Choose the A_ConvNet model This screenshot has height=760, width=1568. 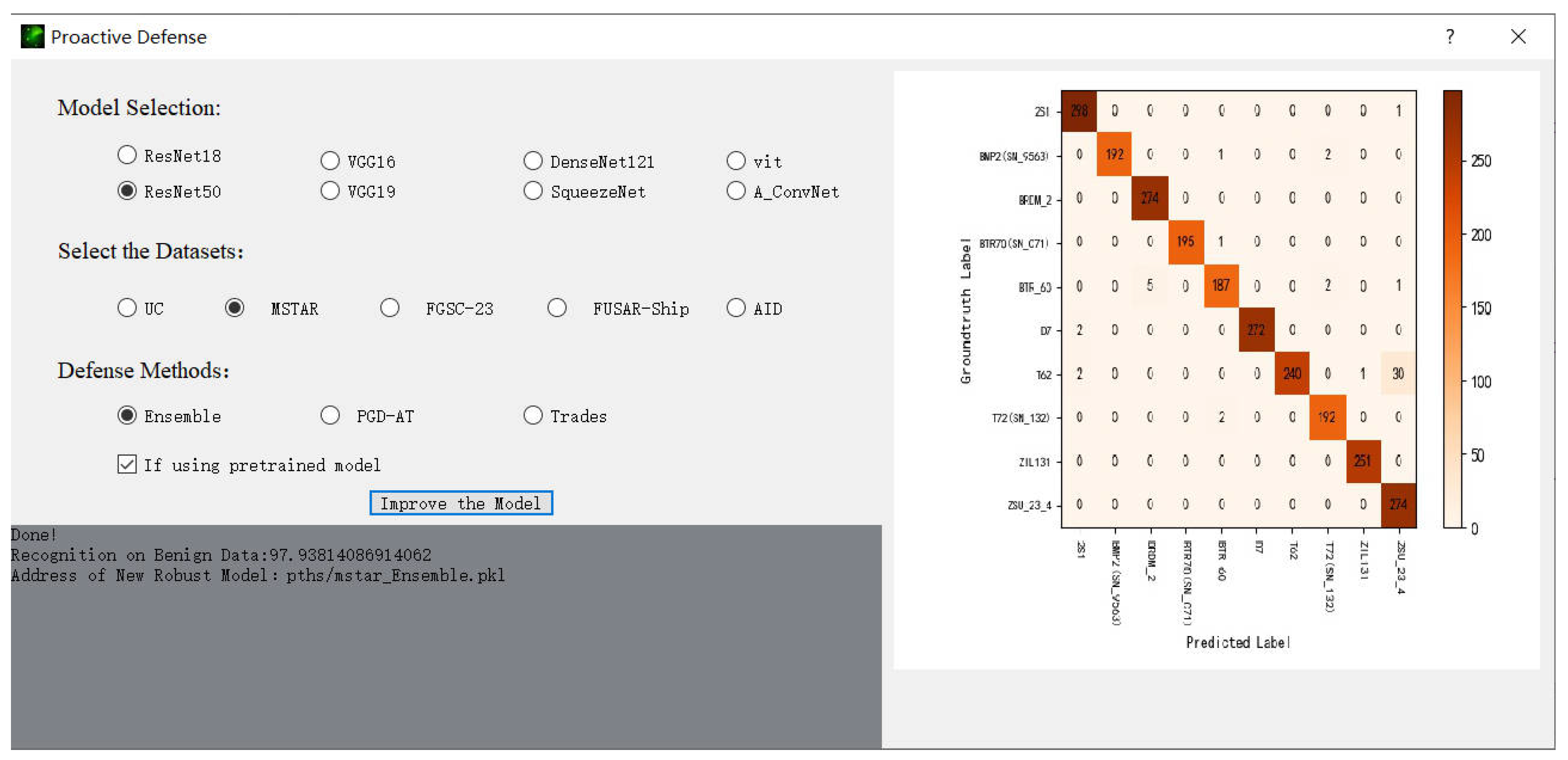click(736, 191)
